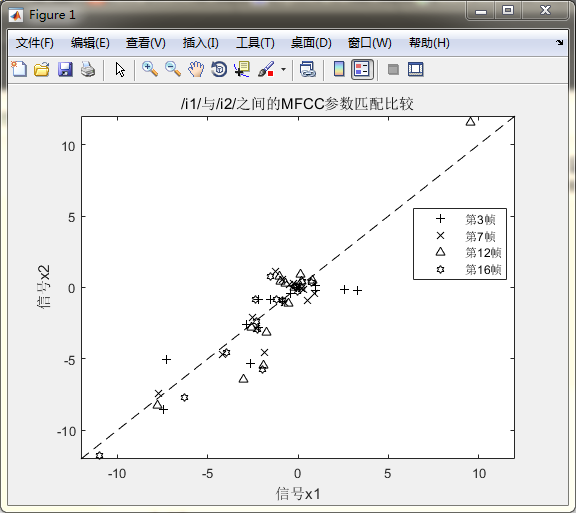The height and width of the screenshot is (513, 576).
Task: Close the Figure 1 window
Action: [546, 10]
